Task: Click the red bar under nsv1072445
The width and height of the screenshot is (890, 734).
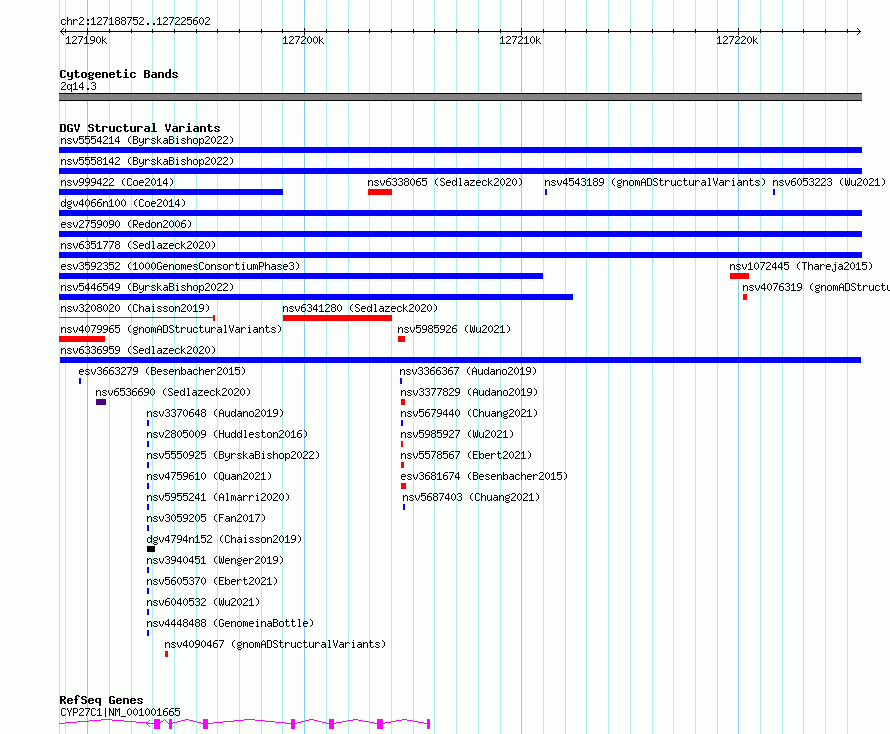Action: pyautogui.click(x=740, y=276)
